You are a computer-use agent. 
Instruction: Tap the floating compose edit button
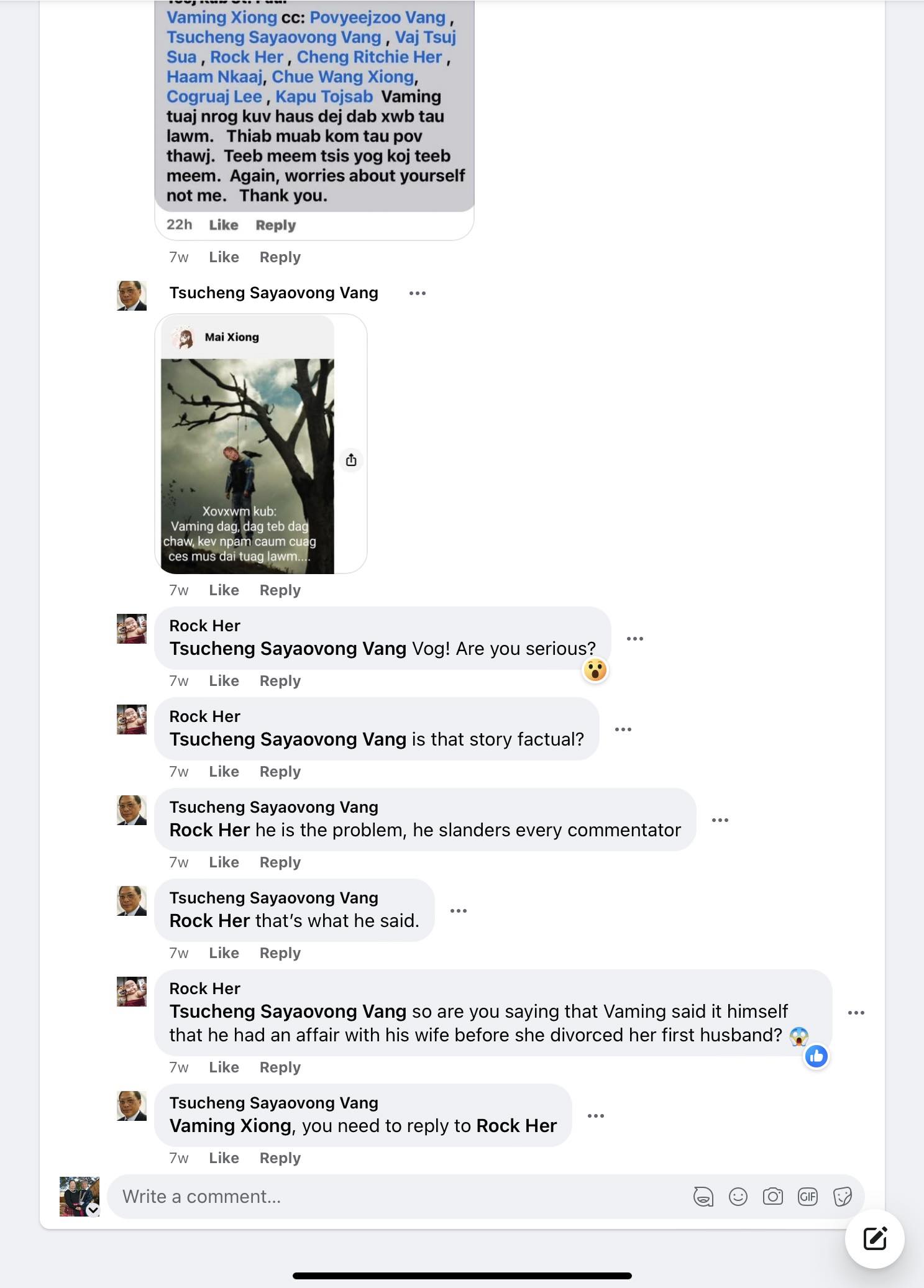coord(874,1239)
